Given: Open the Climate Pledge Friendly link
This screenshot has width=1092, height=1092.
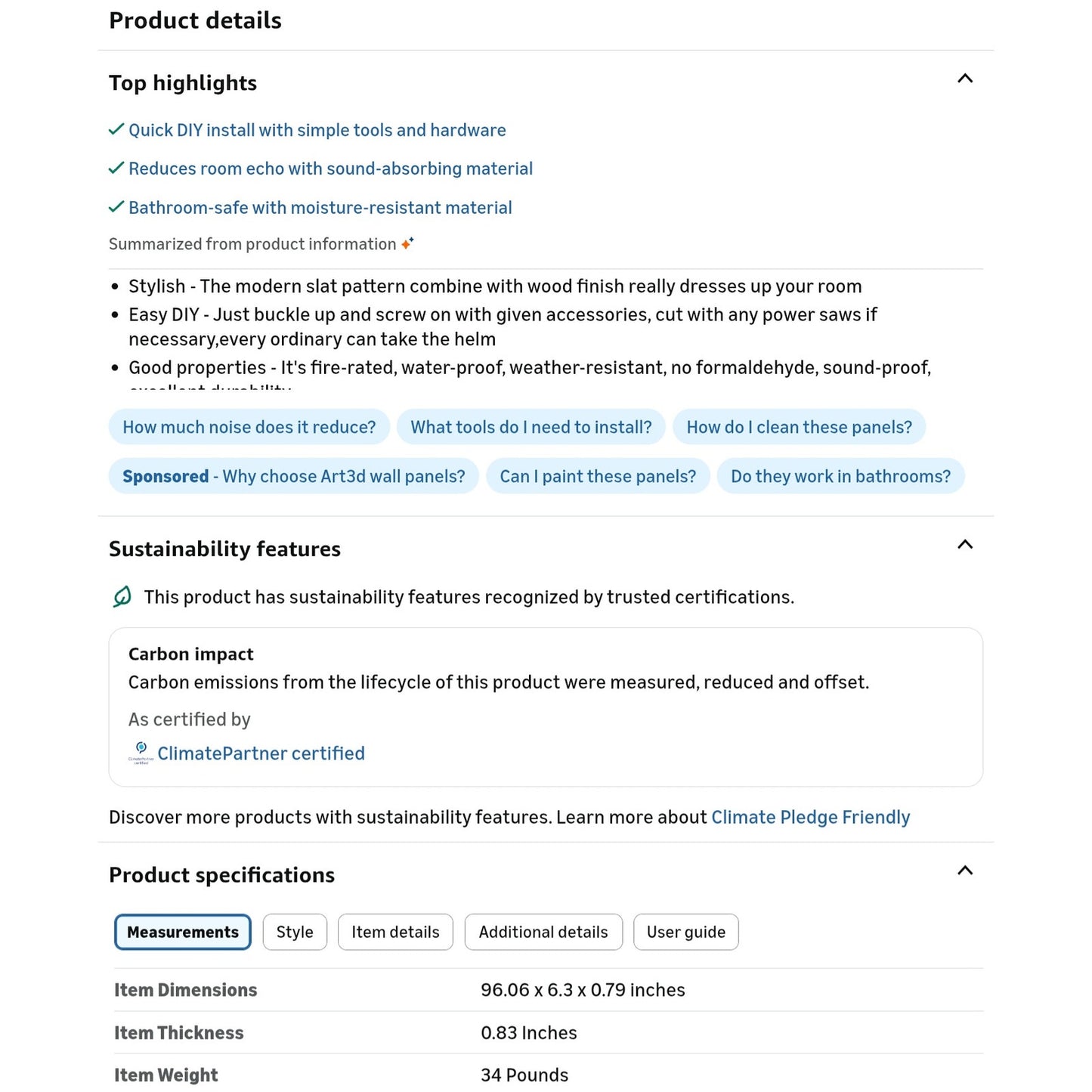Looking at the screenshot, I should click(811, 817).
